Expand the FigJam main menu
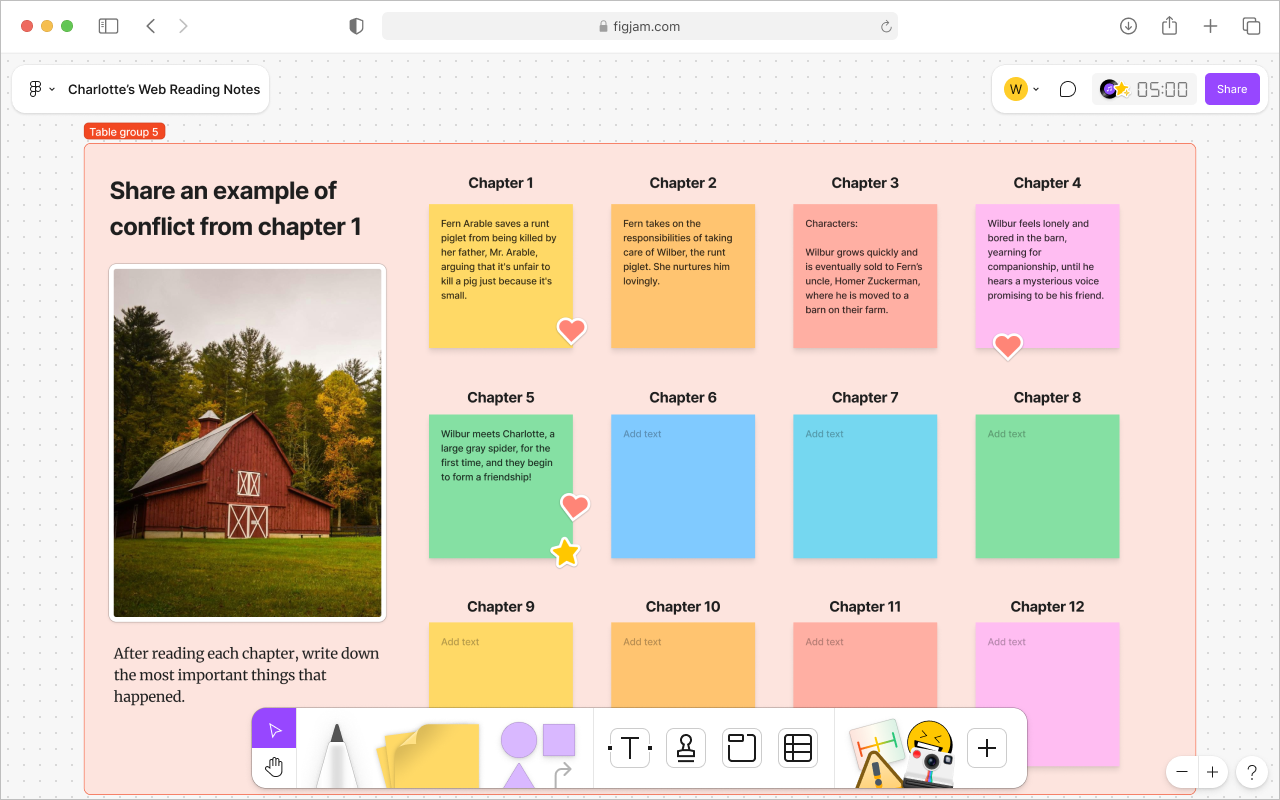 [x=38, y=88]
